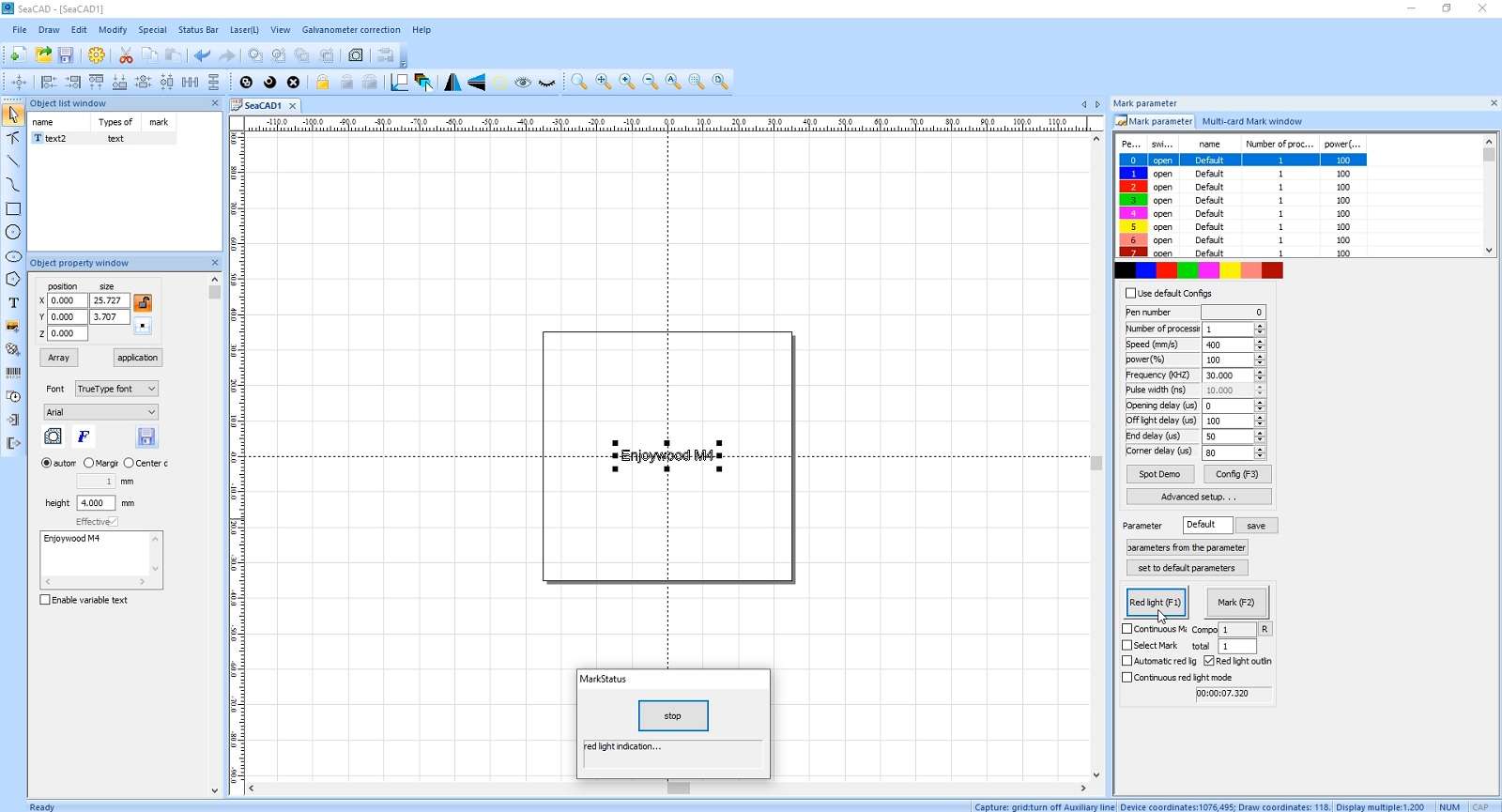This screenshot has width=1502, height=812.
Task: Tick the Enable variable text checkbox
Action: [x=45, y=600]
